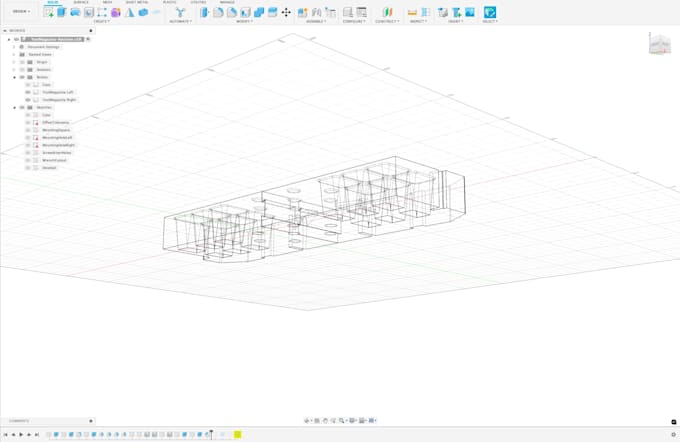
Task: Click the Insert image canvas icon
Action: pos(470,12)
